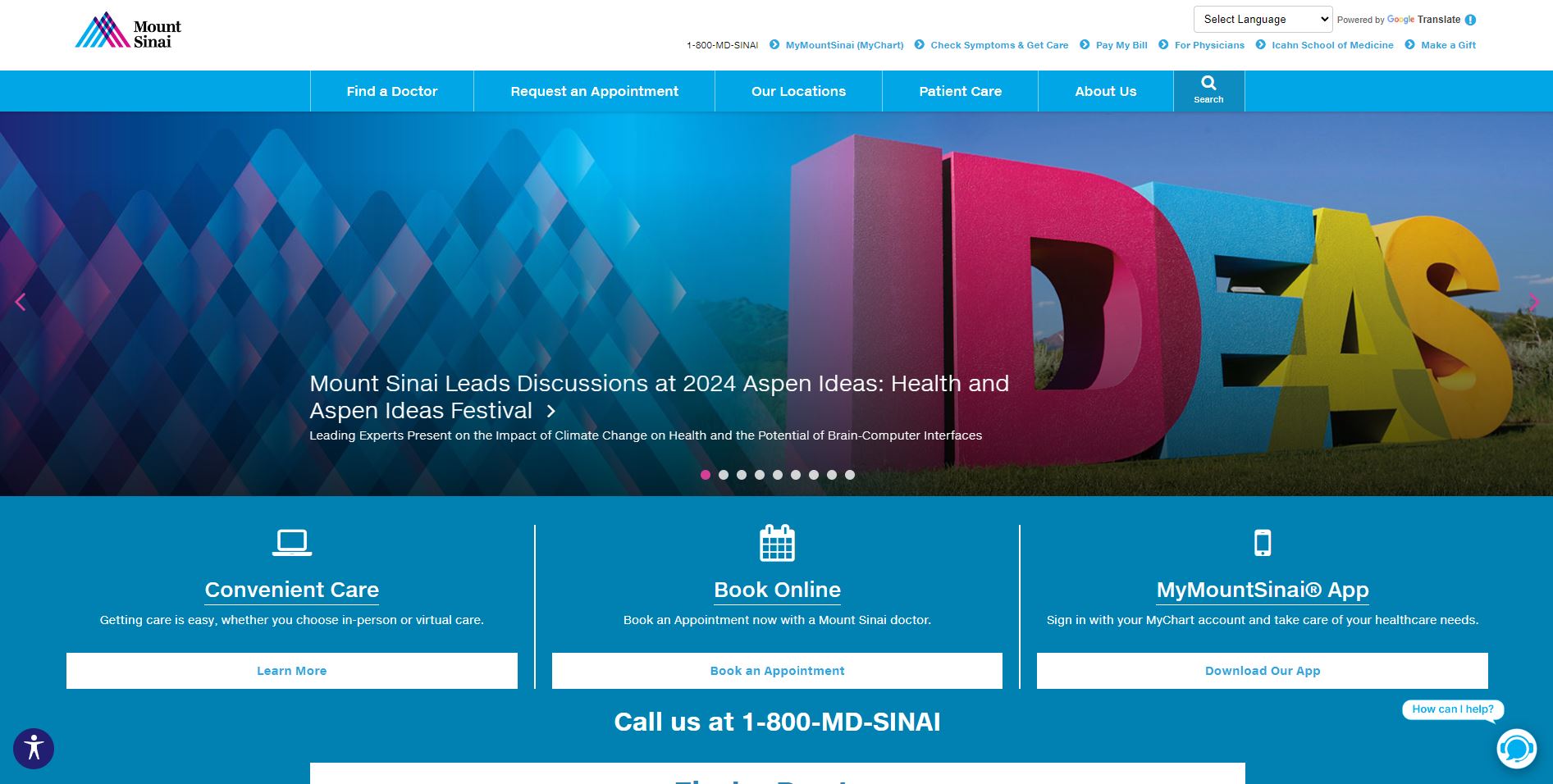Click the Book an Appointment button
This screenshot has height=784, width=1553.
coord(777,671)
